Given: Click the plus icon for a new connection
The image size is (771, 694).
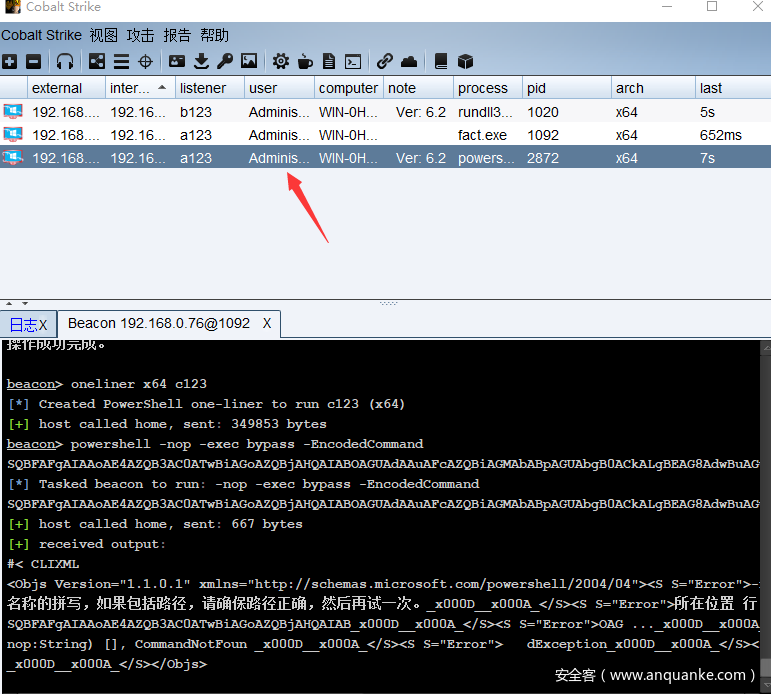Looking at the screenshot, I should pos(9,61).
